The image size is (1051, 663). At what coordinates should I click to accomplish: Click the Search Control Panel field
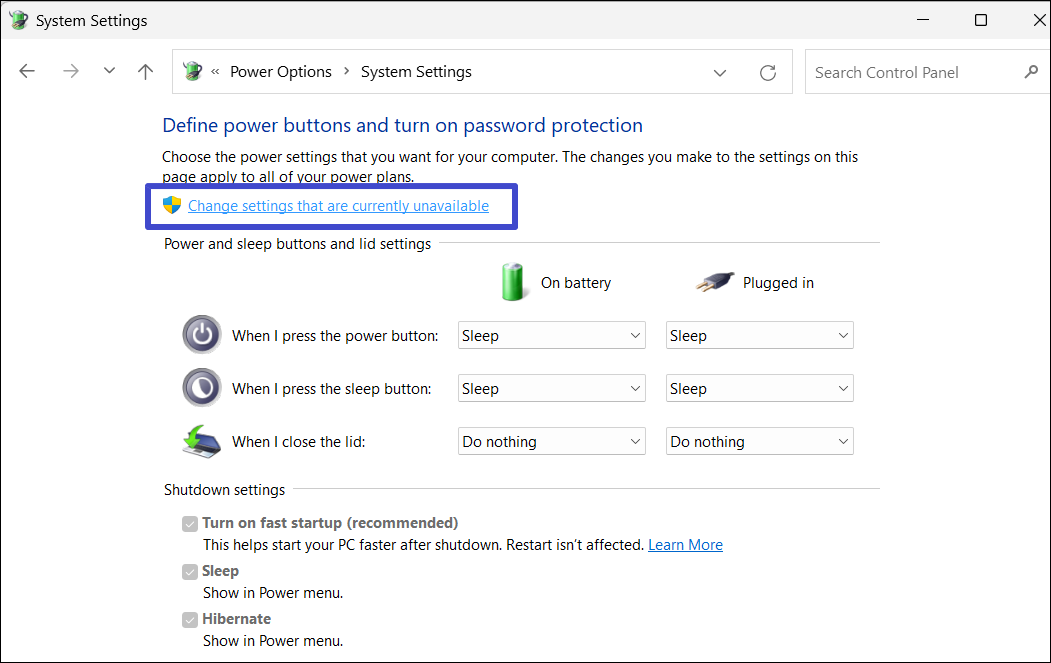pyautogui.click(x=910, y=72)
